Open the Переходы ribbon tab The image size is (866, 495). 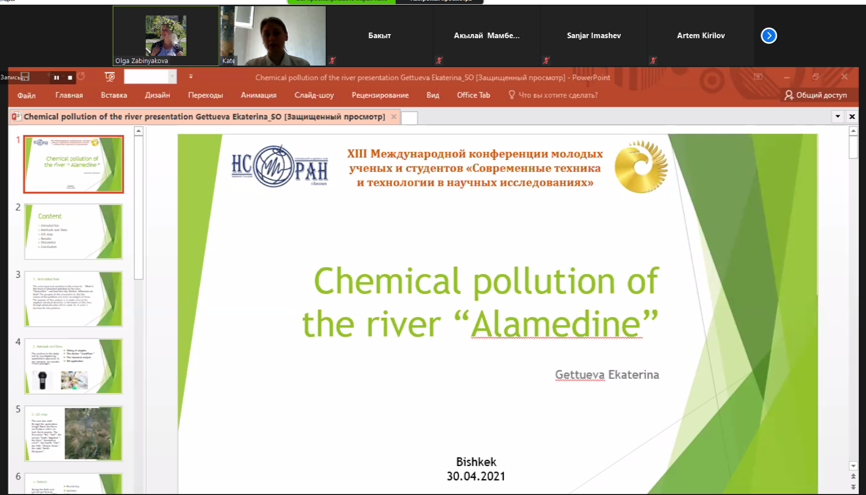click(205, 95)
